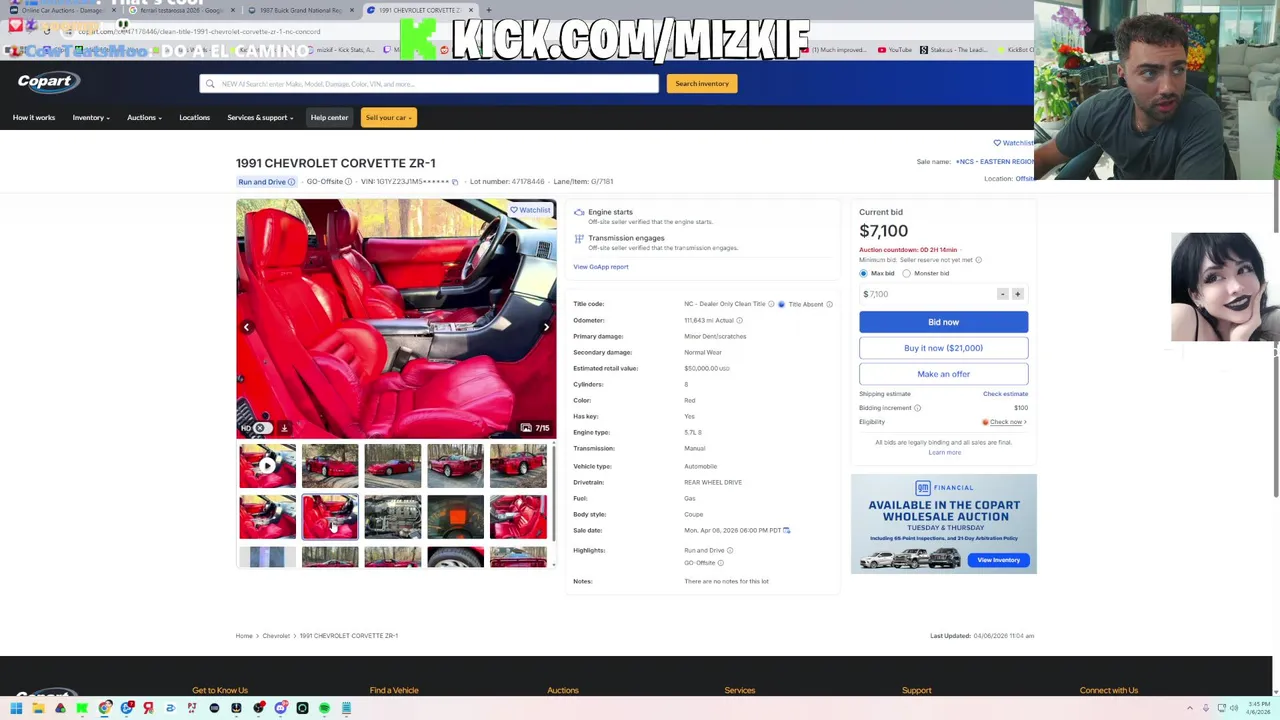1280x720 pixels.
Task: Open Google Chrome from the taskbar
Action: click(105, 708)
